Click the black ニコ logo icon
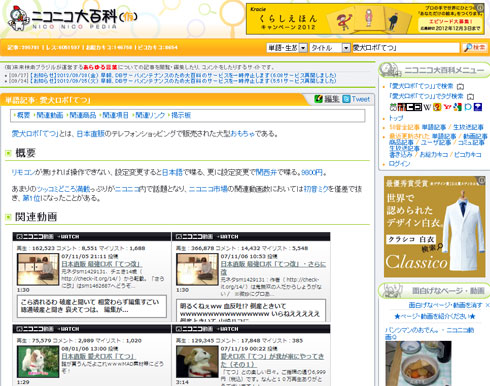490x386 pixels. [x=414, y=107]
